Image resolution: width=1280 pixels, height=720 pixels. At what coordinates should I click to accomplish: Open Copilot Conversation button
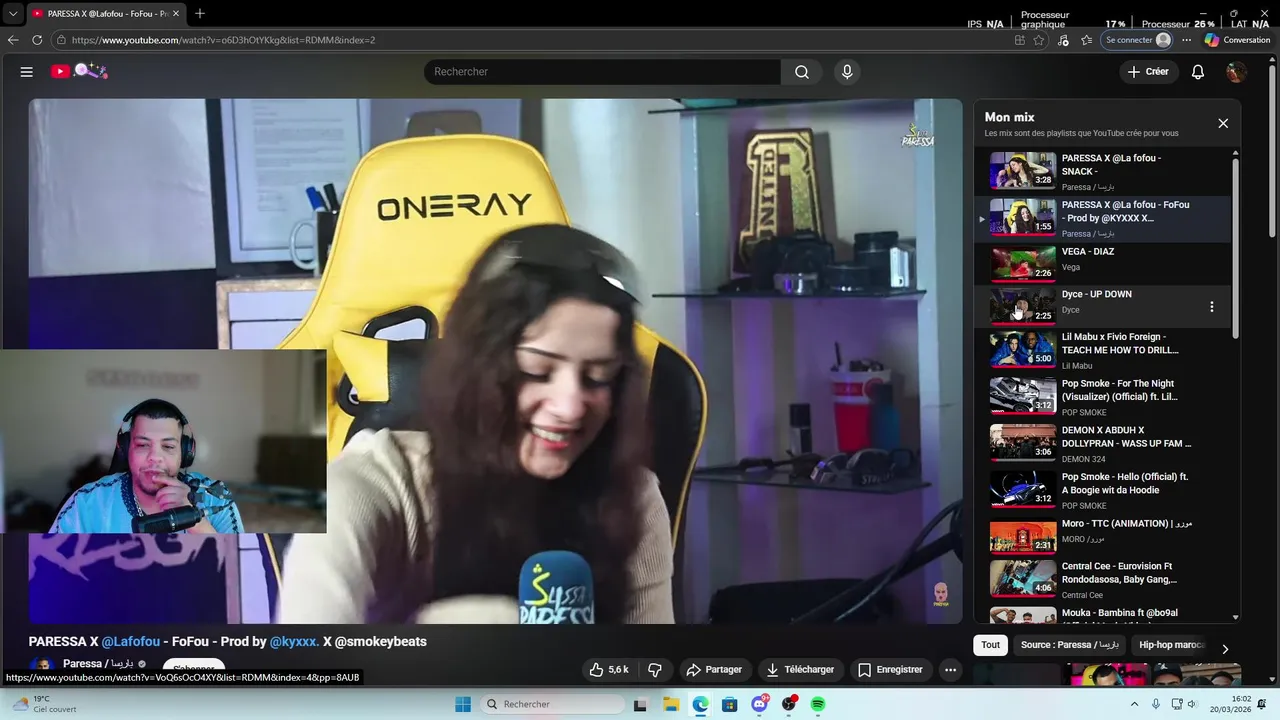pos(1238,40)
